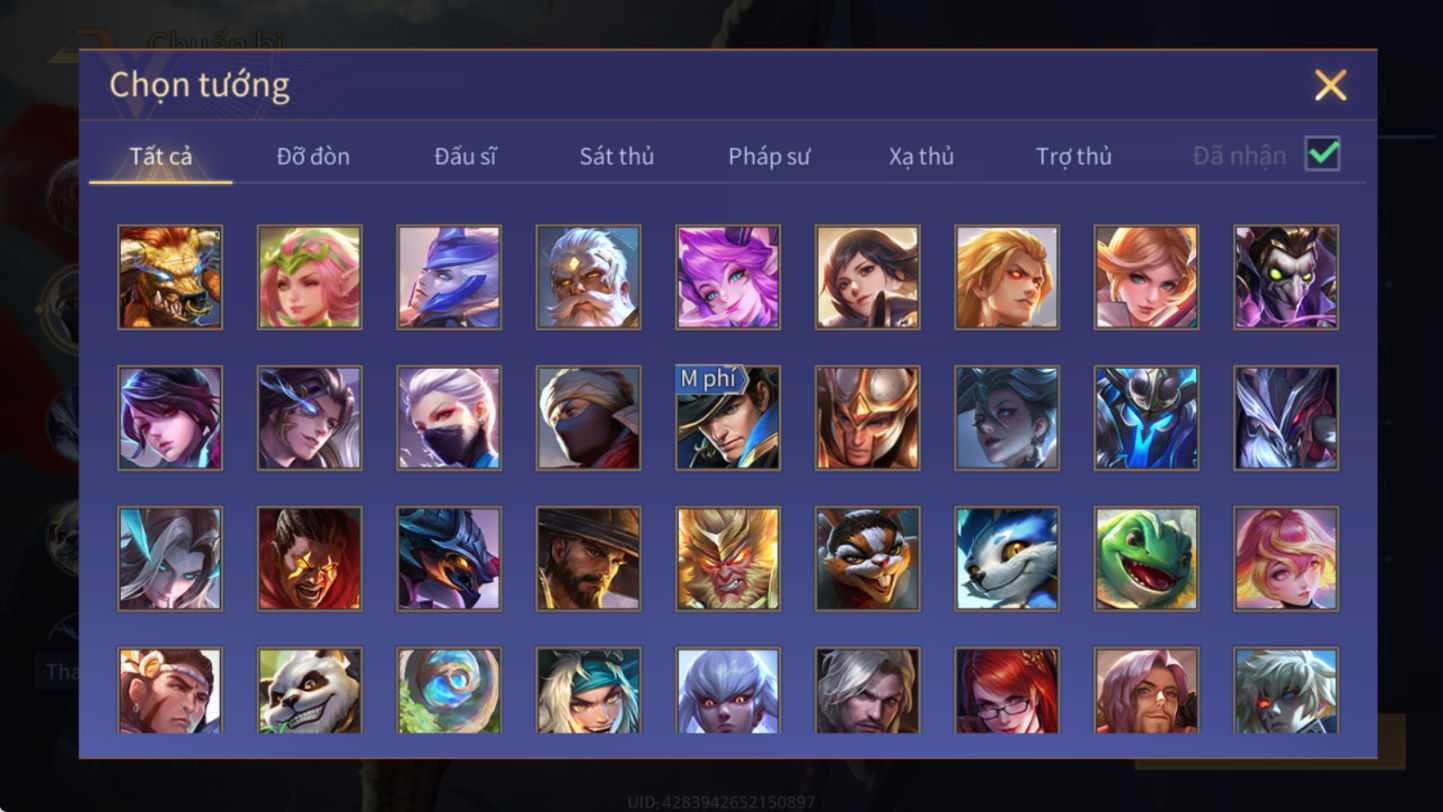The width and height of the screenshot is (1443, 812).
Task: Switch to the 'Đỡ đòn' tab
Action: [x=313, y=156]
